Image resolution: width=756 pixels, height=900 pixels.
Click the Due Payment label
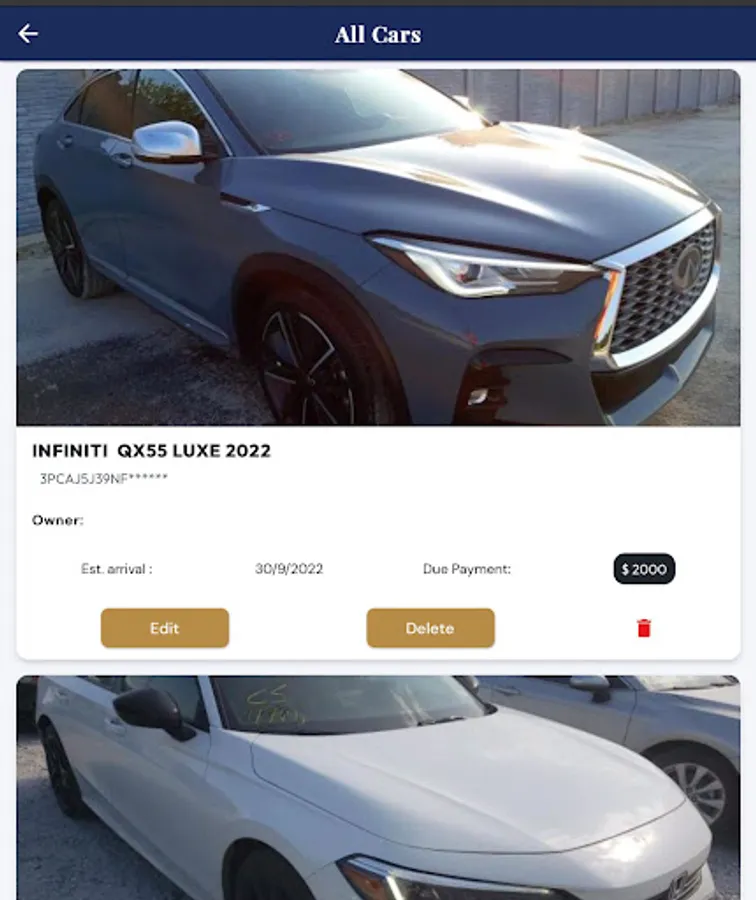coord(467,569)
